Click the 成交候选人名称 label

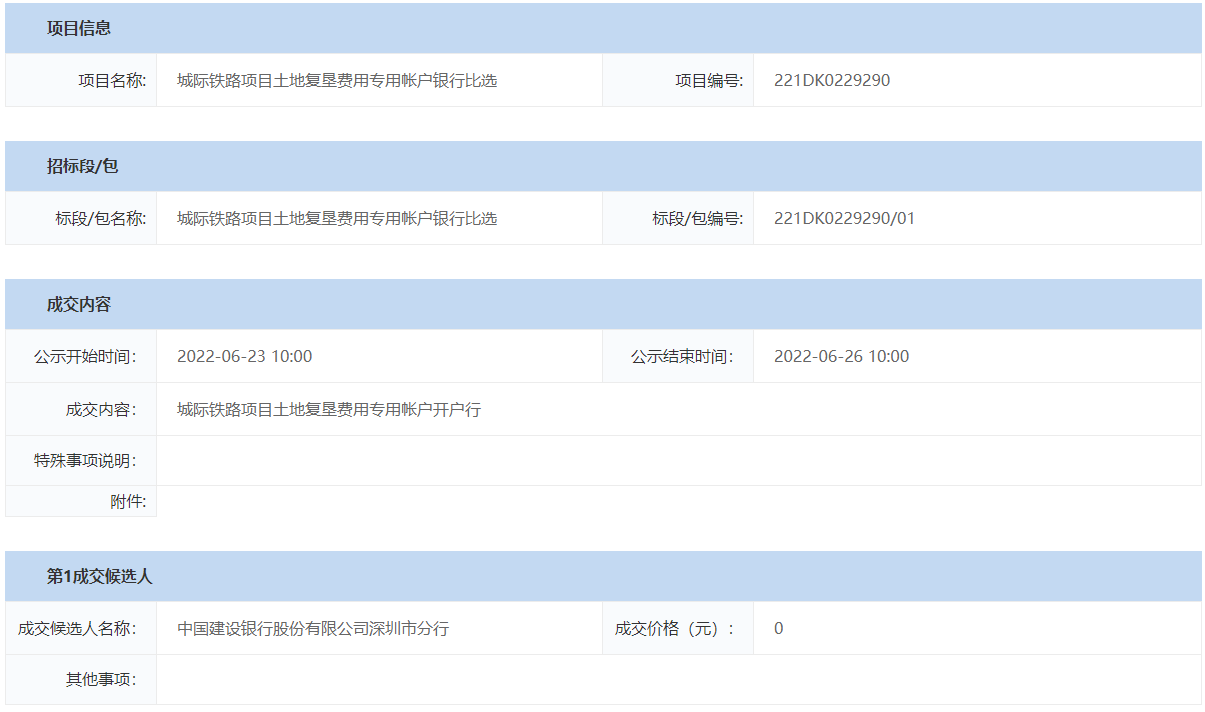point(77,628)
